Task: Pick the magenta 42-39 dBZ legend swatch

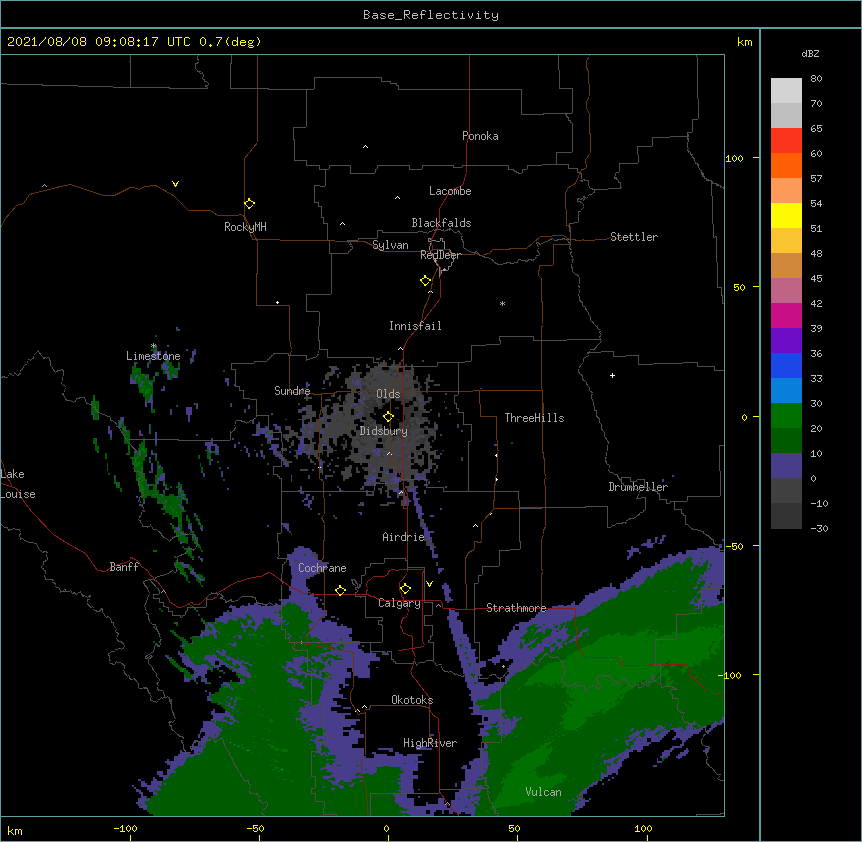Action: pos(786,315)
